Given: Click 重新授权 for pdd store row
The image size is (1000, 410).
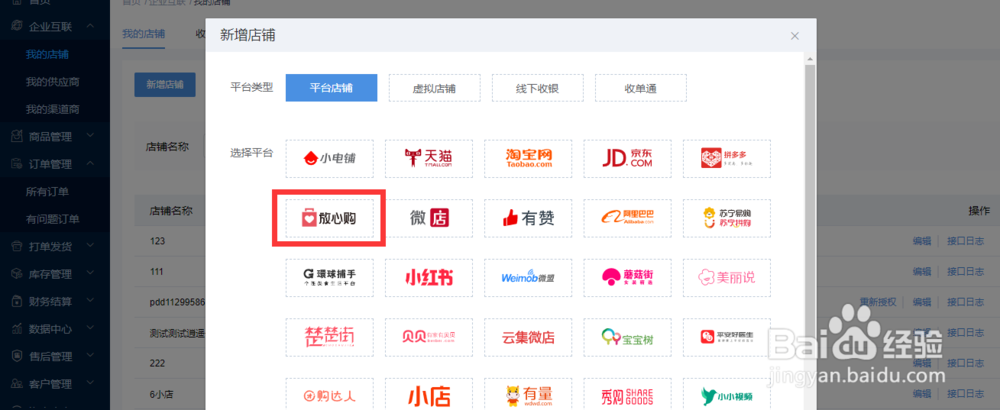Looking at the screenshot, I should click(x=878, y=302).
